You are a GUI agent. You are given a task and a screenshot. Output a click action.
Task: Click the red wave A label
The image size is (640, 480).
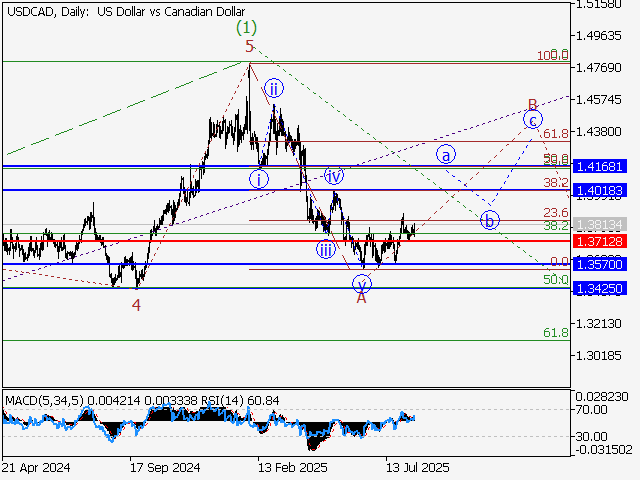[x=361, y=298]
